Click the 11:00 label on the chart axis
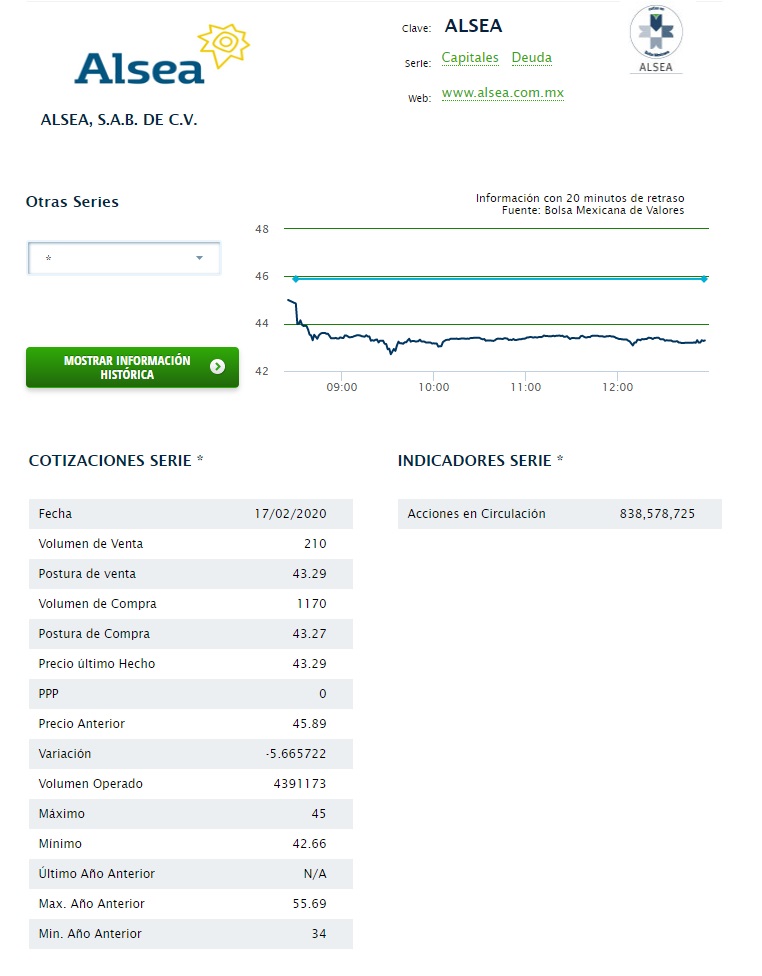 click(x=525, y=387)
